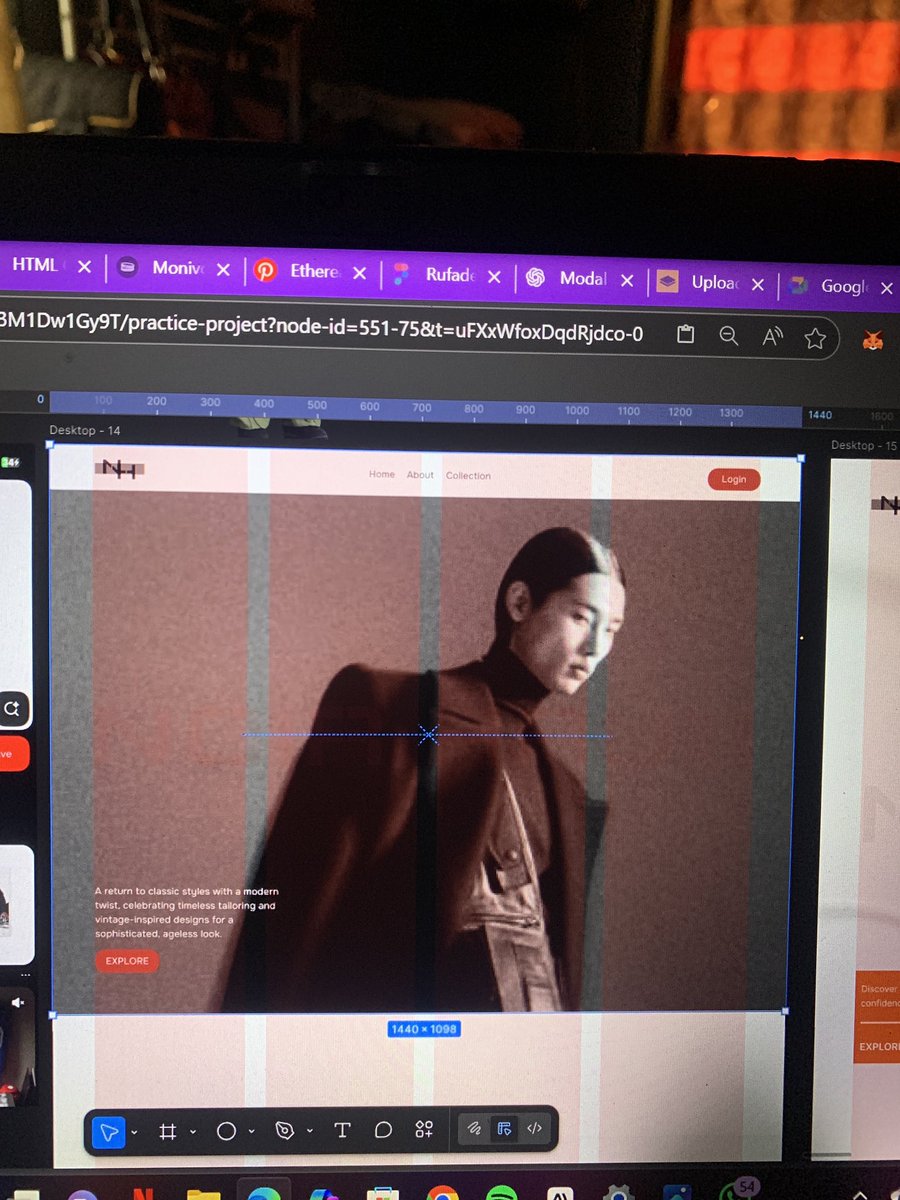This screenshot has height=1200, width=900.
Task: Switch to Draw mode toggle
Action: point(475,1129)
